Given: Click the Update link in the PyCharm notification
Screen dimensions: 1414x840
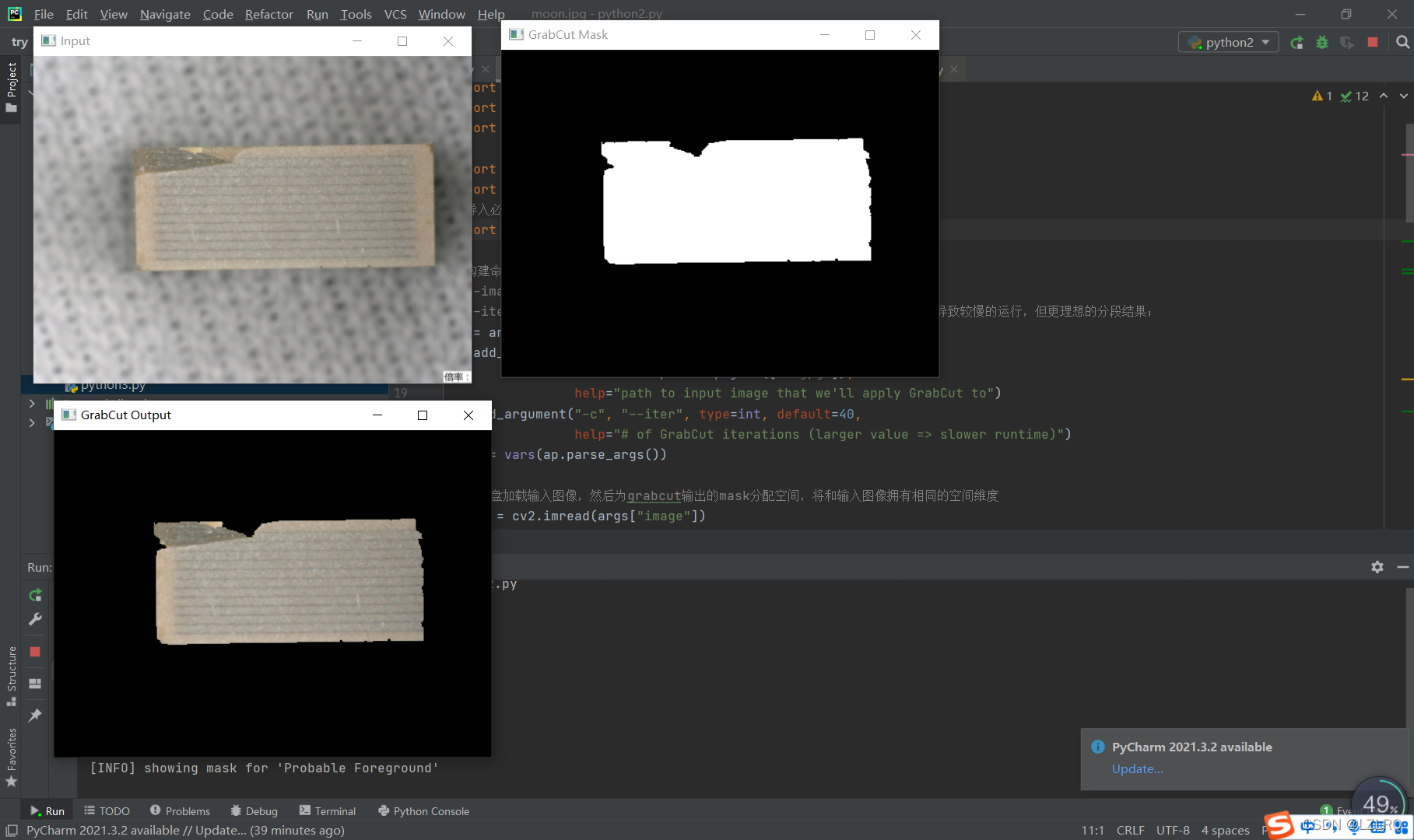Looking at the screenshot, I should coord(1135,768).
